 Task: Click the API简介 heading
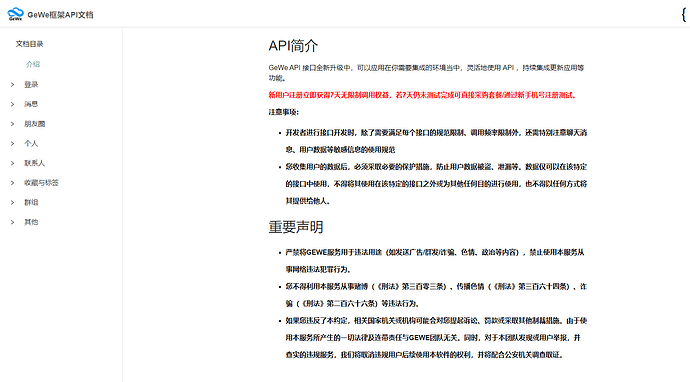(x=293, y=46)
